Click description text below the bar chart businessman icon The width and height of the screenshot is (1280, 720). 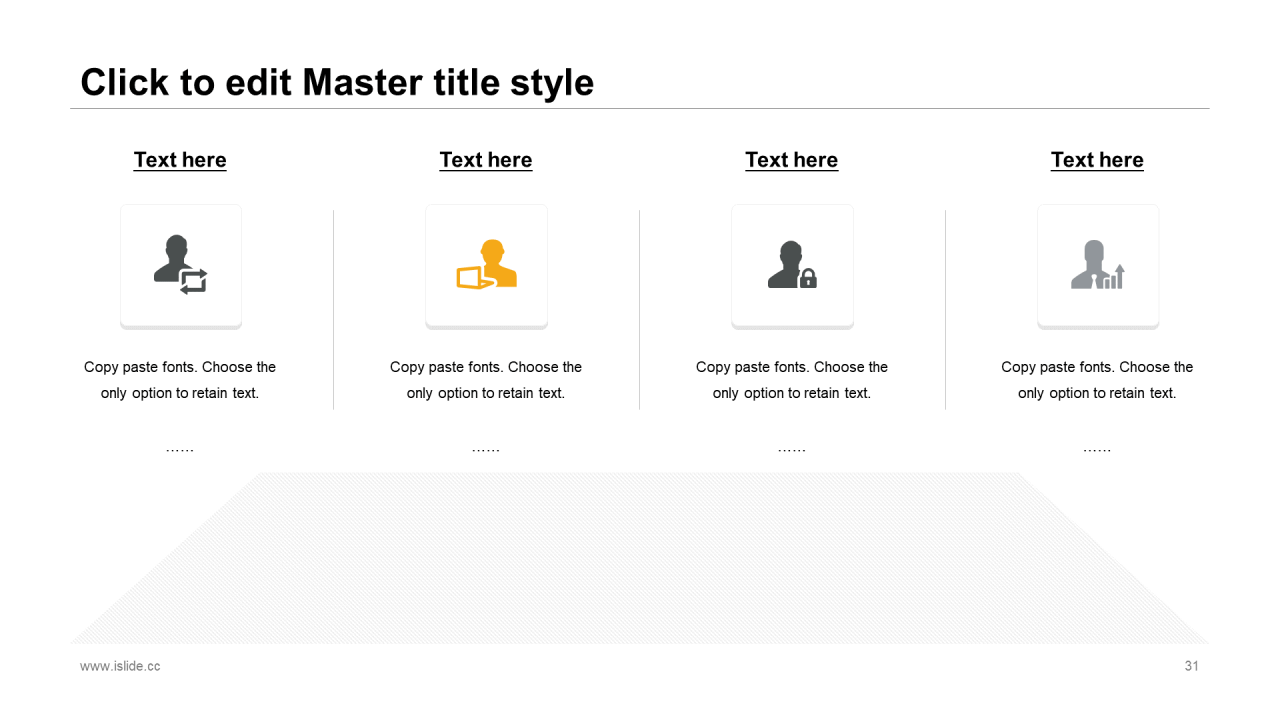pyautogui.click(x=1097, y=380)
